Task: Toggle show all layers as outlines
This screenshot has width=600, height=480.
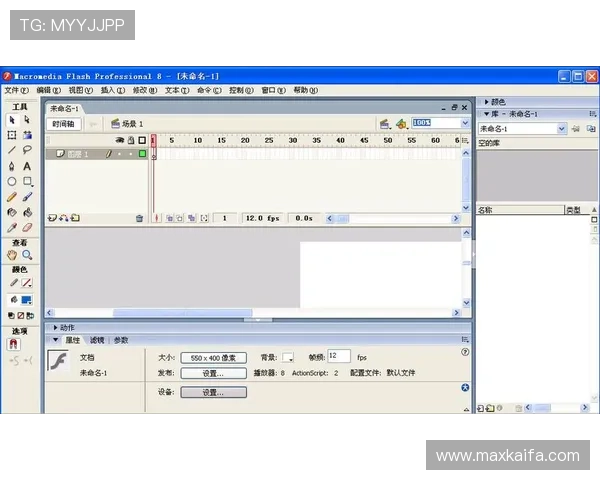Action: [142, 140]
